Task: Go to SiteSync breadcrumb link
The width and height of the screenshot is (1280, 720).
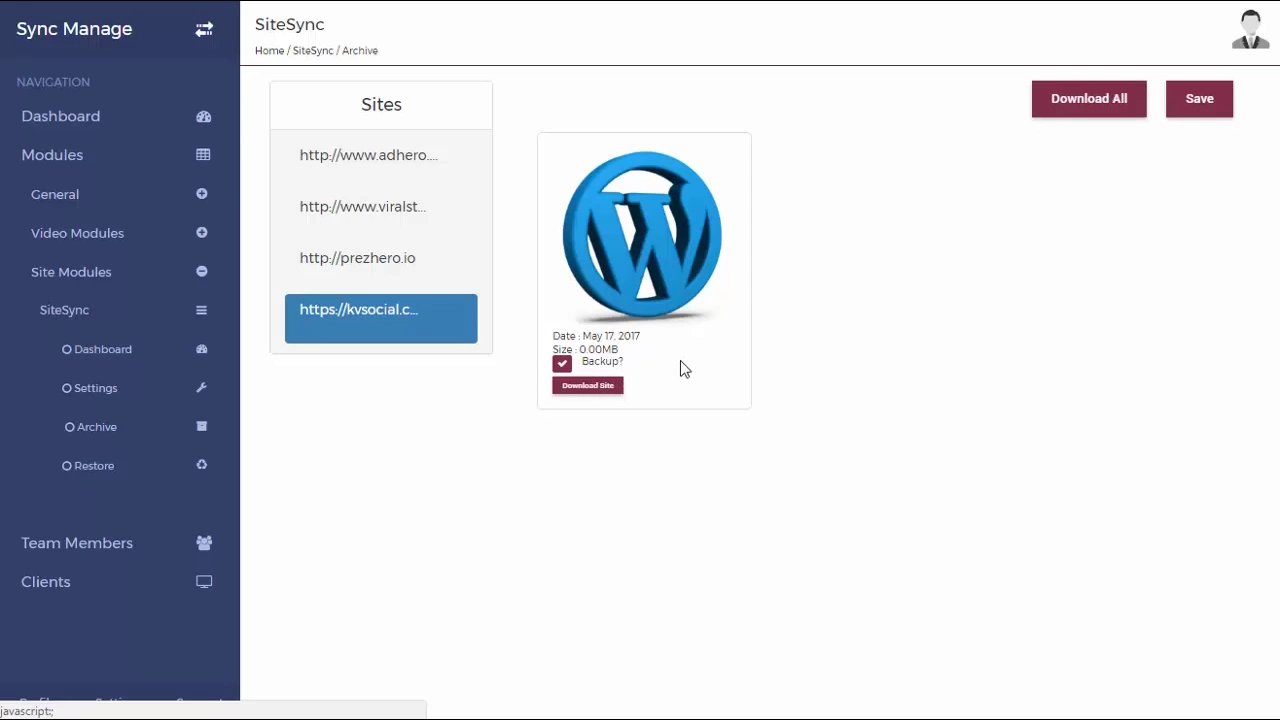Action: click(313, 50)
